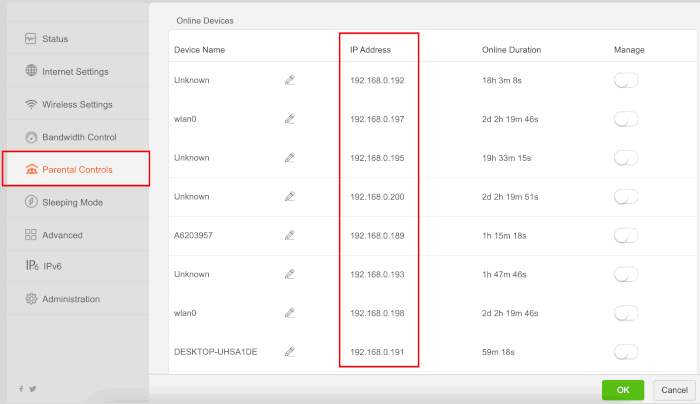Image resolution: width=700 pixels, height=404 pixels.
Task: Edit name of device 192.168.0.193
Action: [290, 275]
